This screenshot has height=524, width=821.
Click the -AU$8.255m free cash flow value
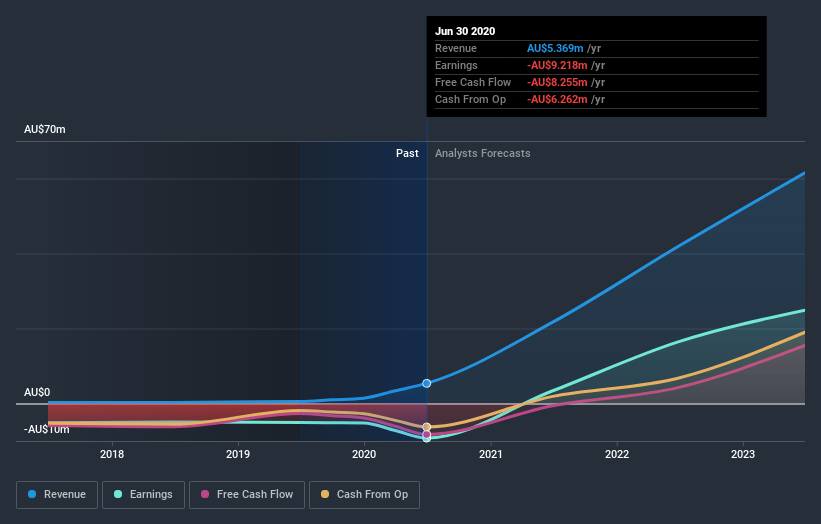point(557,82)
